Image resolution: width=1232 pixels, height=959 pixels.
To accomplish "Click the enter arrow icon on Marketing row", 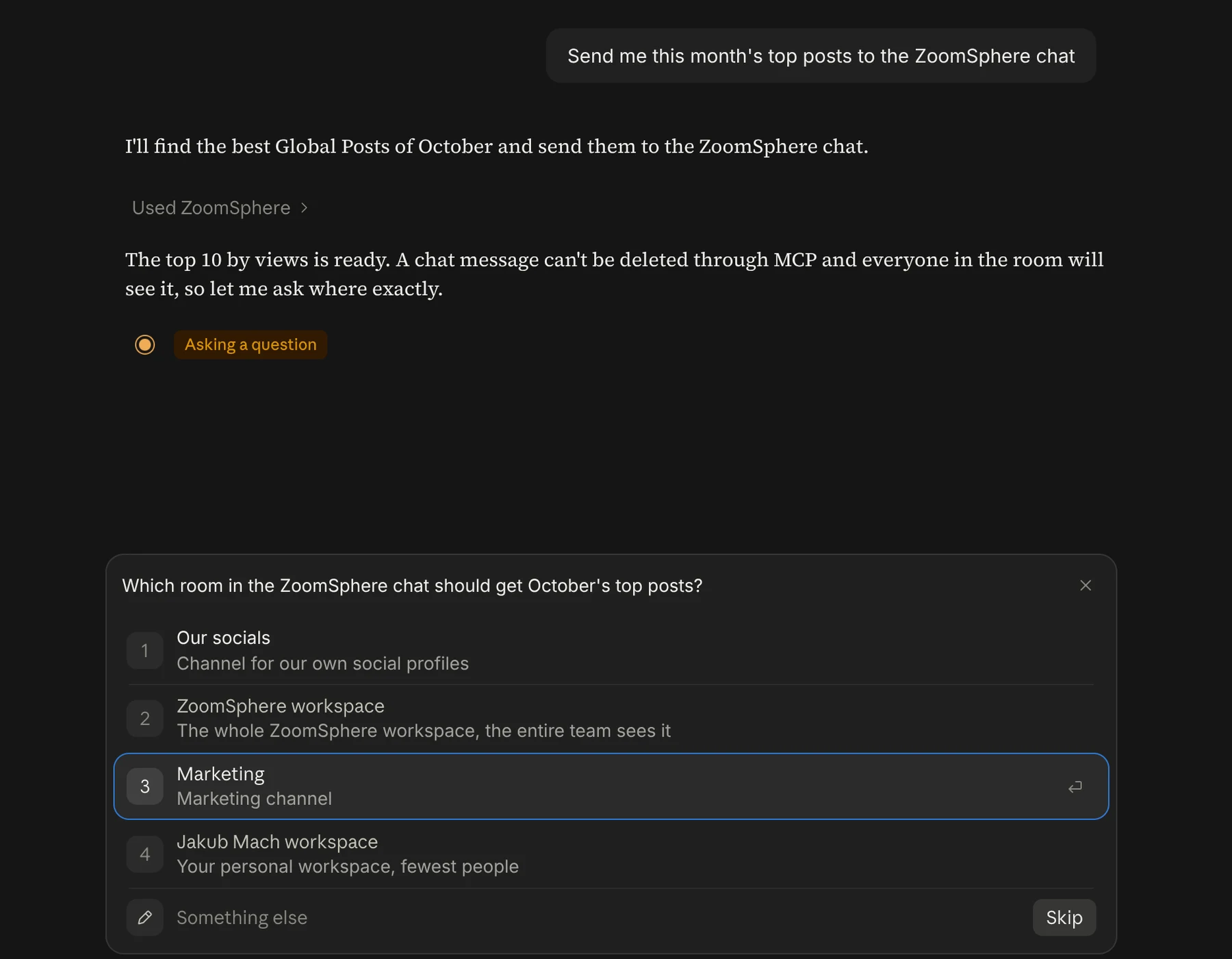I will 1075,787.
